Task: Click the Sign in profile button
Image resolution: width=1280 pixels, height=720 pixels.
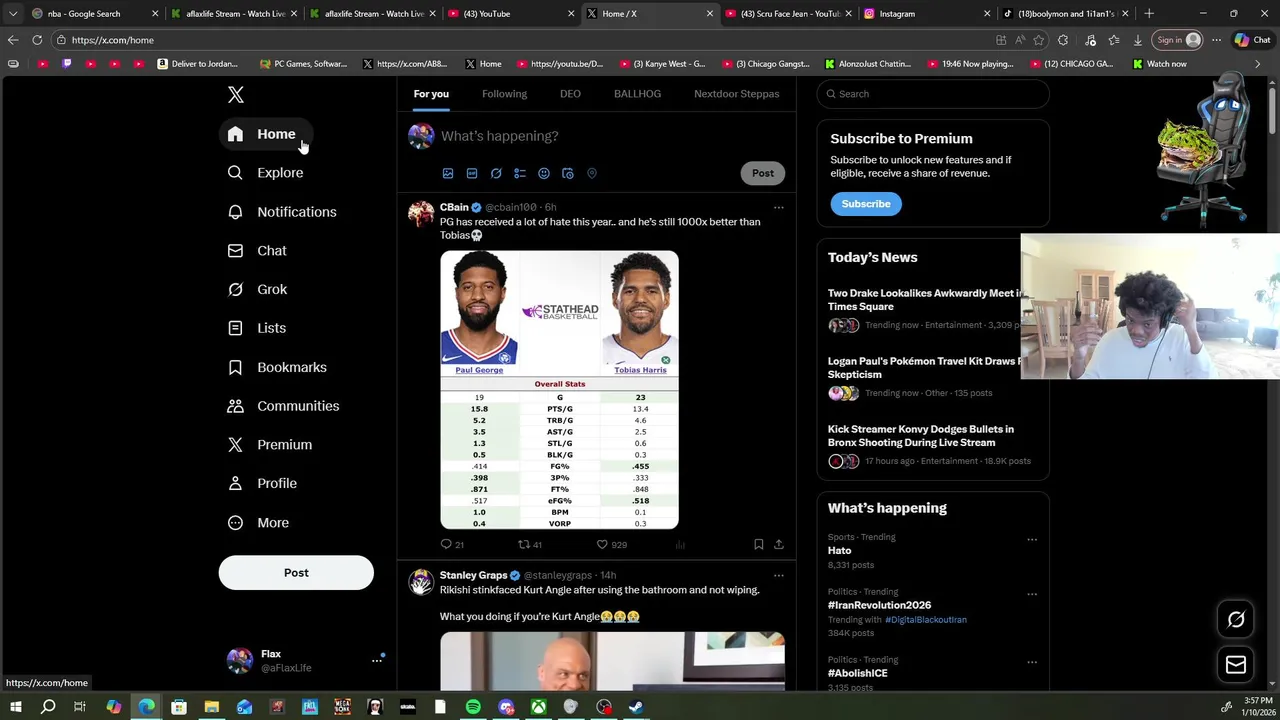Action: click(1179, 40)
